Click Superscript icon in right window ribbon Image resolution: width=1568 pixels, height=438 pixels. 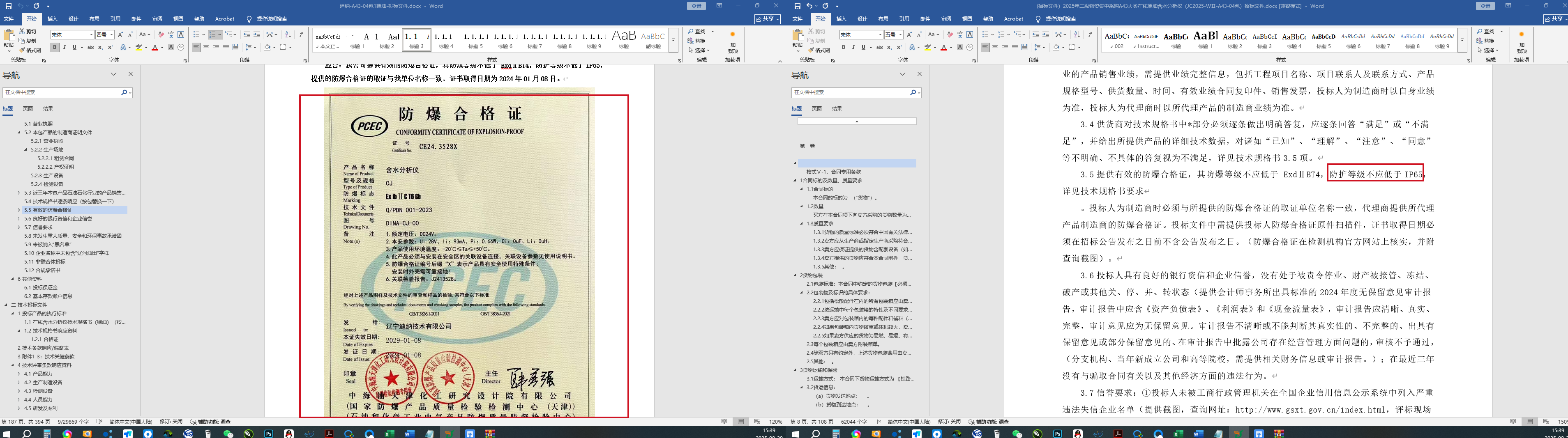(899, 48)
